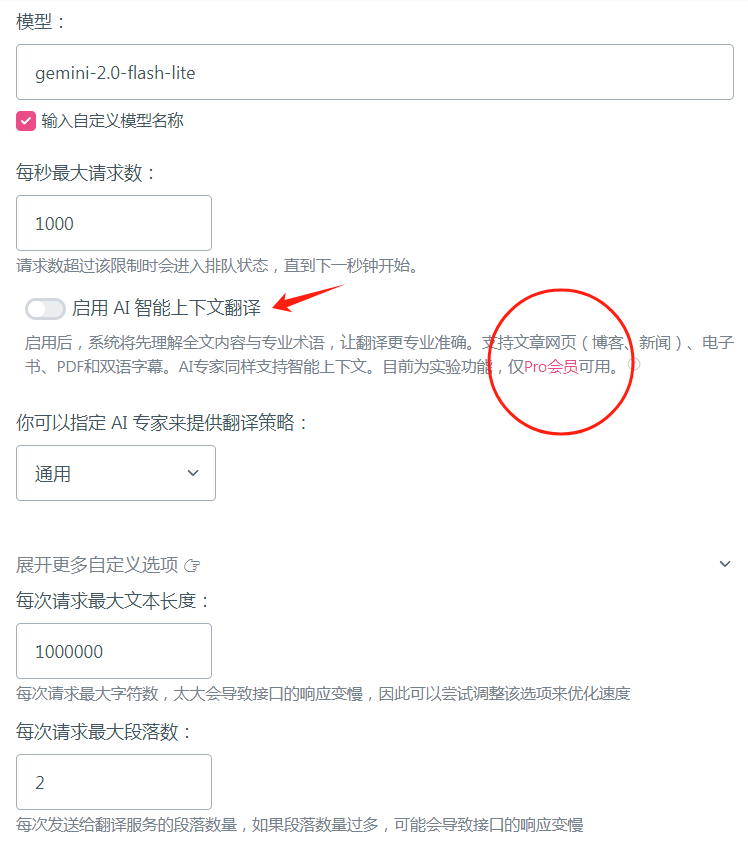Collapse options using the right-side chevron
This screenshot has height=846, width=748.
point(725,564)
